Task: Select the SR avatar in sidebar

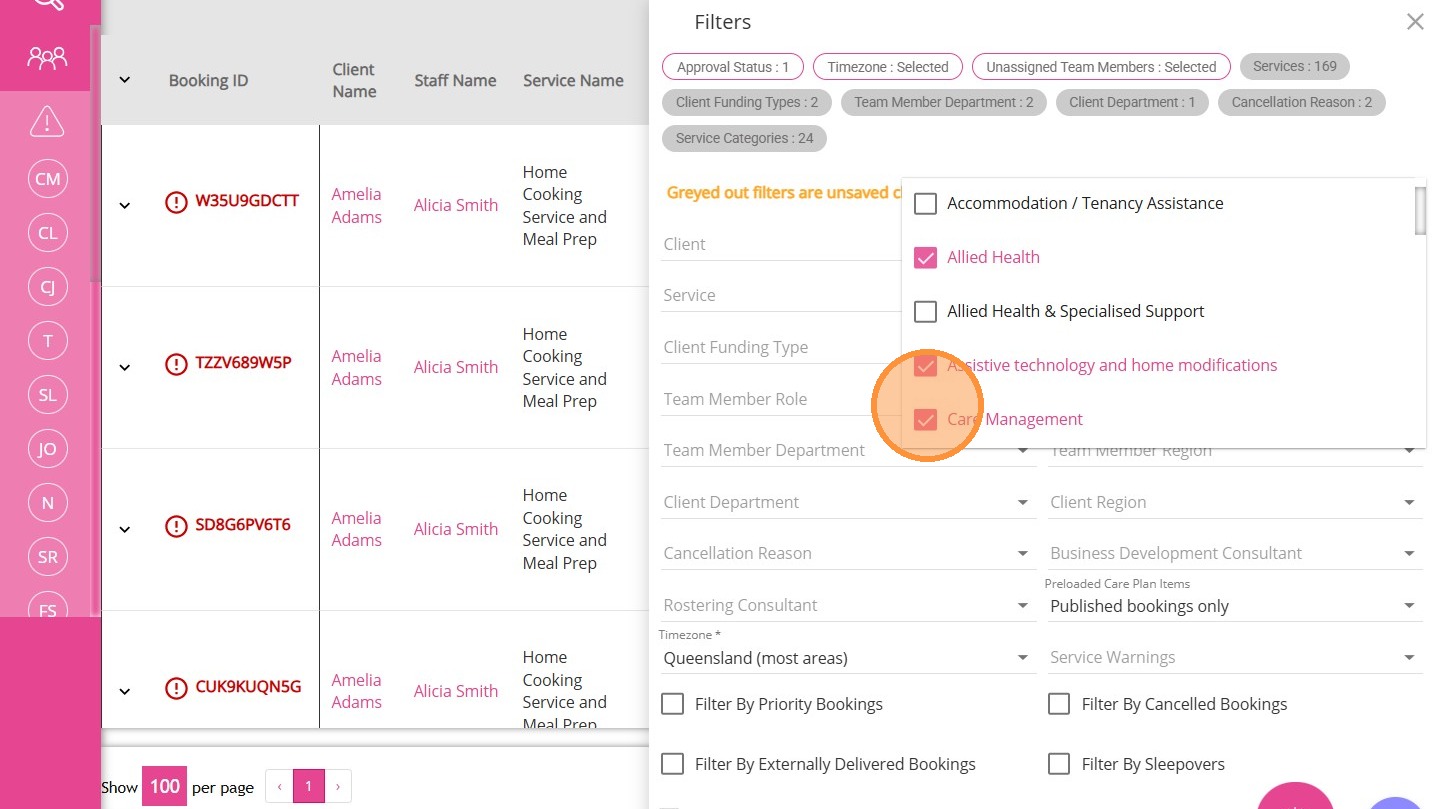Action: 47,557
